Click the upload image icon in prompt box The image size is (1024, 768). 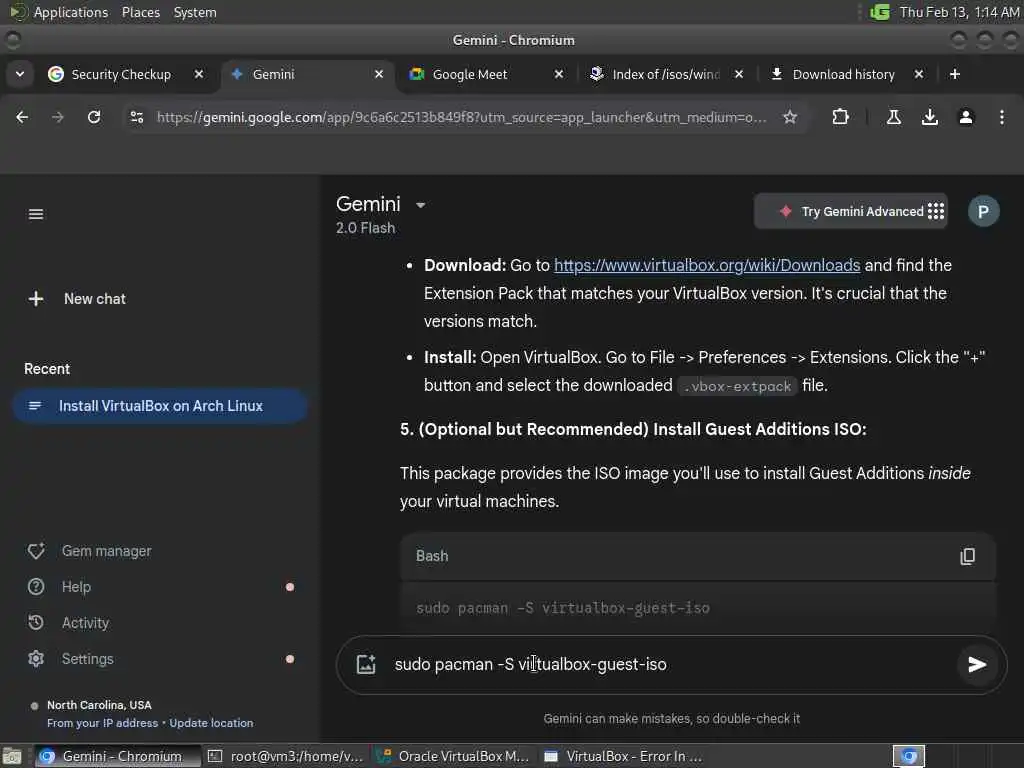366,664
